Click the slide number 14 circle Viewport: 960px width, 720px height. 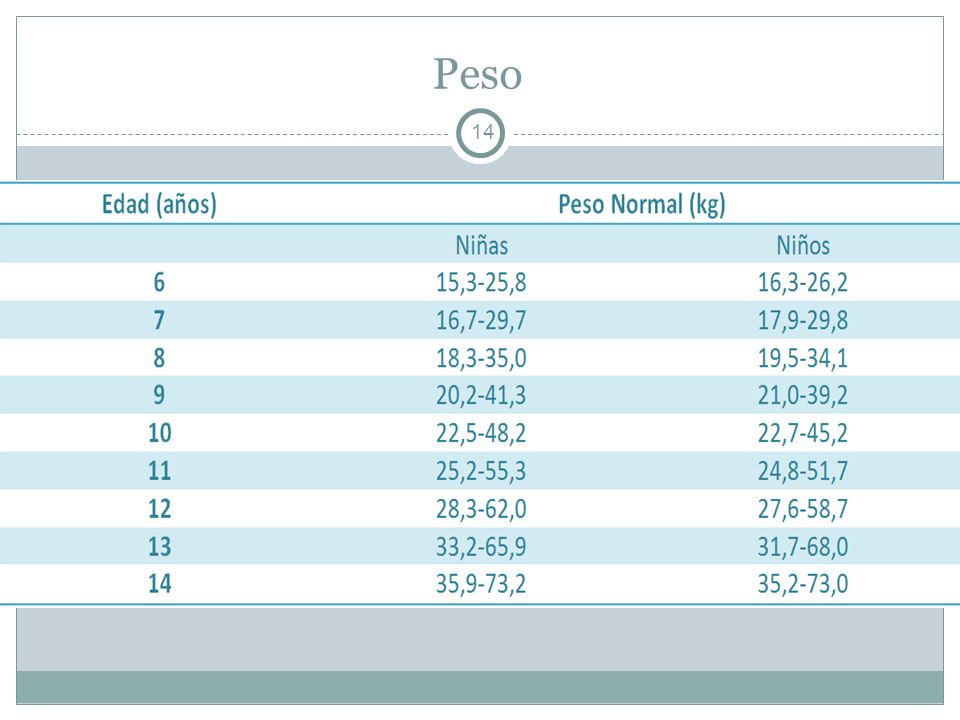[481, 133]
